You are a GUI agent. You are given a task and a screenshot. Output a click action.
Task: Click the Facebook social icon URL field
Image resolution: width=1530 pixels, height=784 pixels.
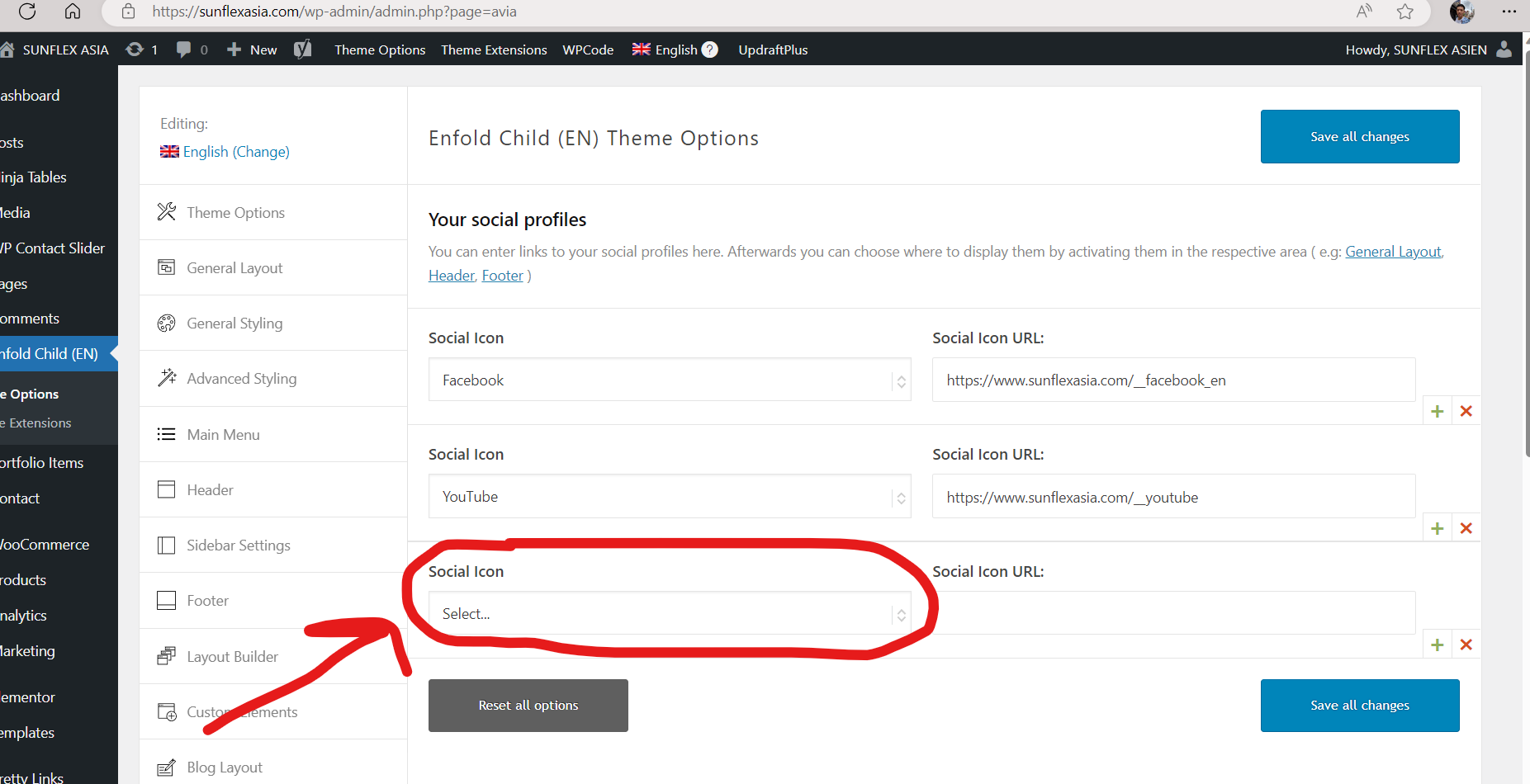(x=1173, y=380)
